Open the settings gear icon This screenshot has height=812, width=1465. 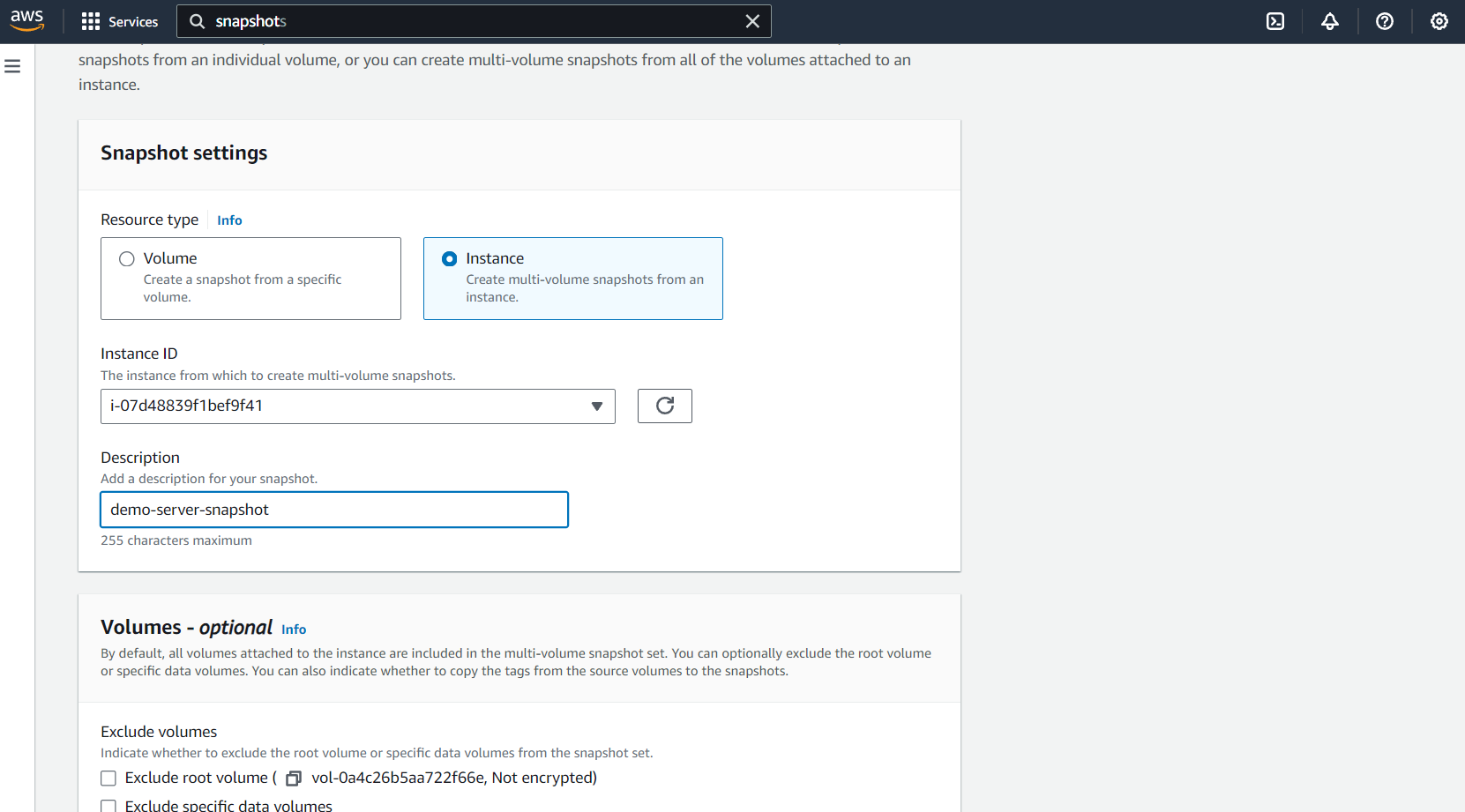point(1439,21)
